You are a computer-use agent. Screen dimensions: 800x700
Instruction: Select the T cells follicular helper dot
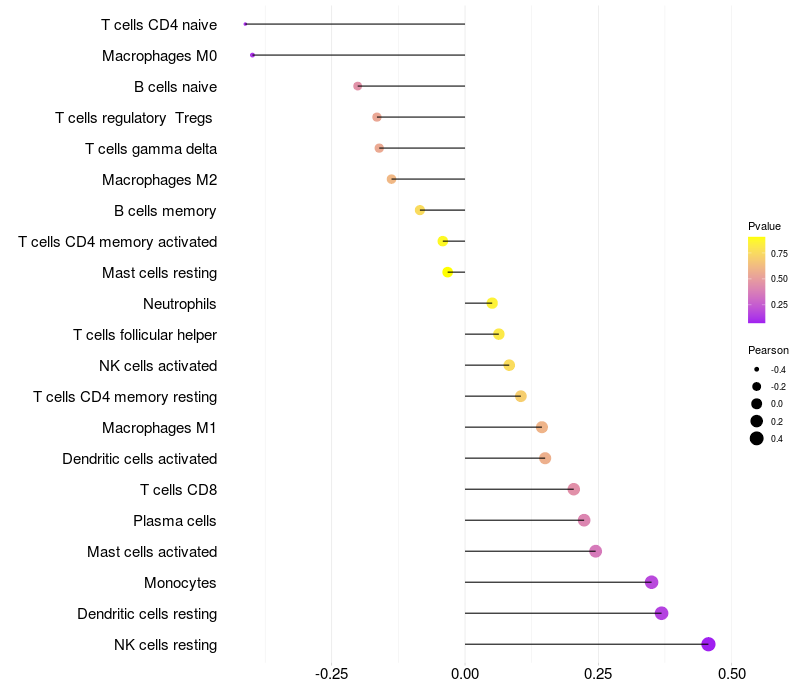[499, 334]
